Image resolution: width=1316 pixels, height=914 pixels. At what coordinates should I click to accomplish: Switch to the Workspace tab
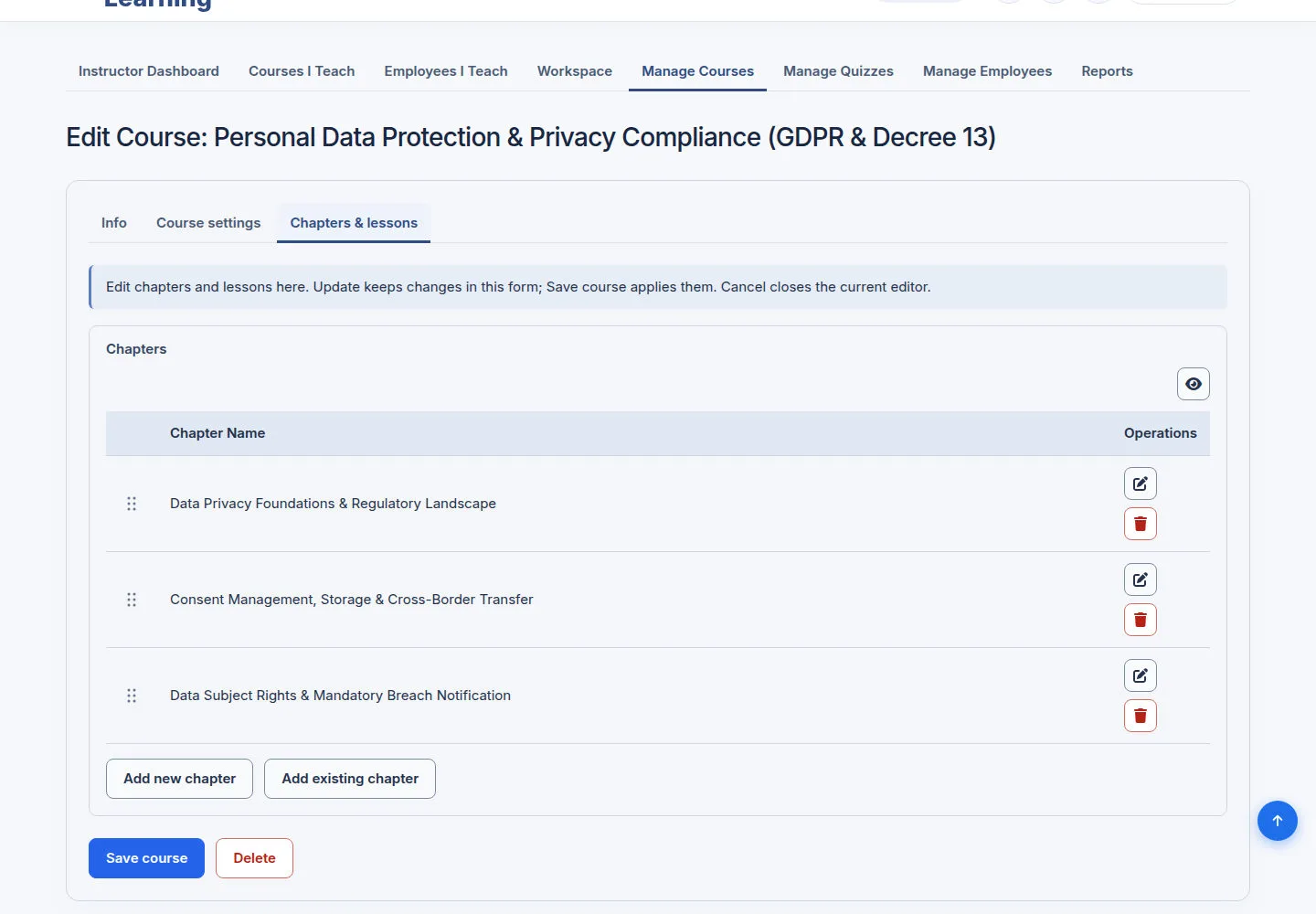pyautogui.click(x=575, y=71)
